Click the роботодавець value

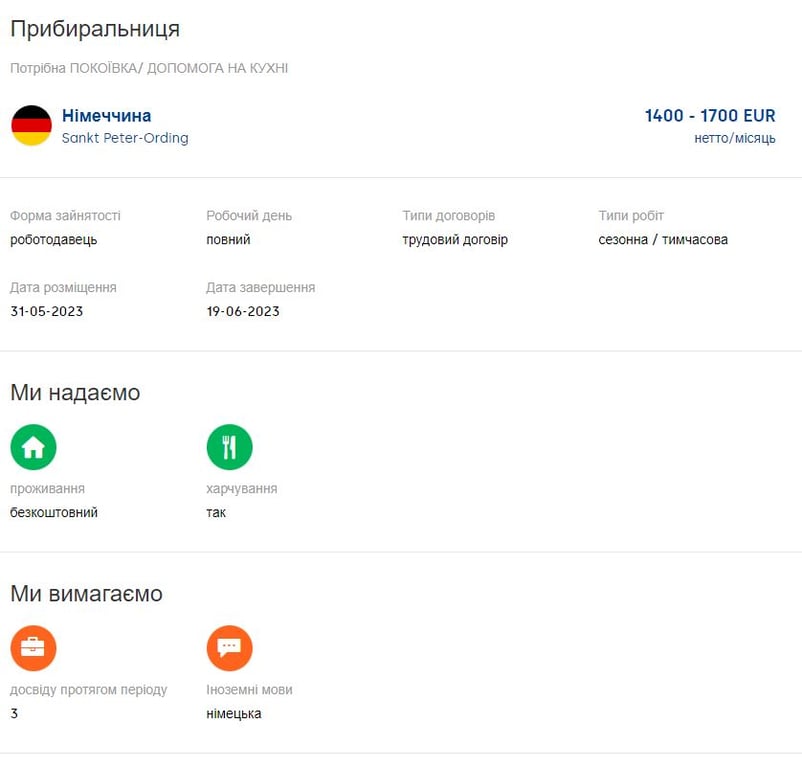(54, 240)
